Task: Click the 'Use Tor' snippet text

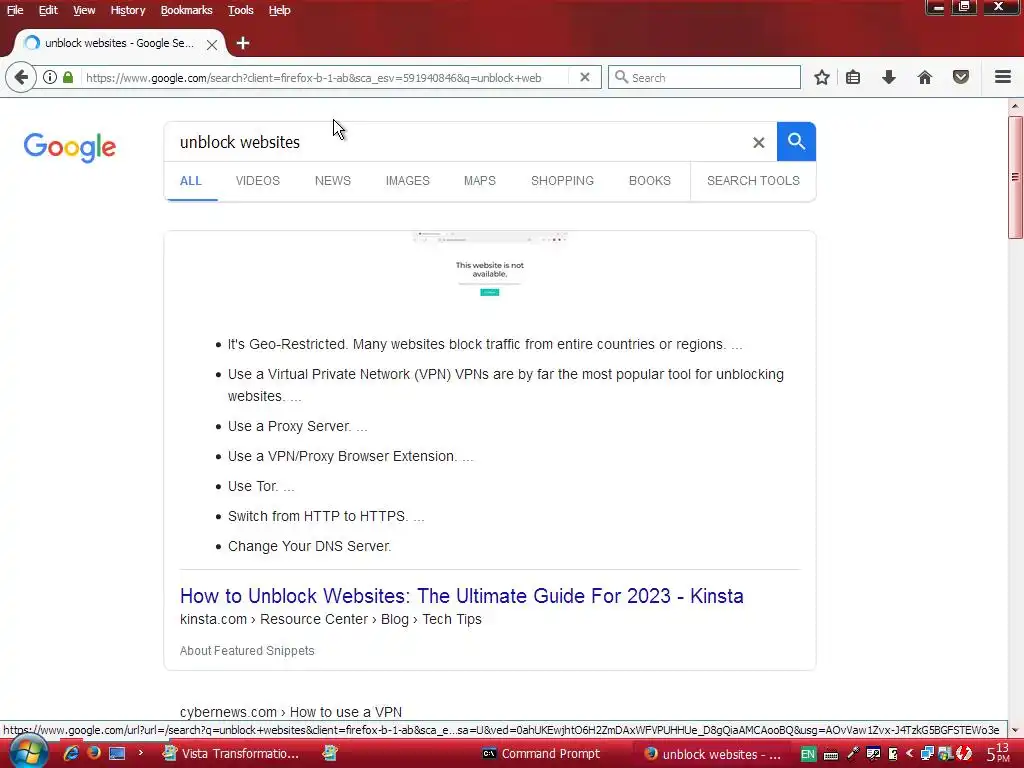Action: coord(261,486)
